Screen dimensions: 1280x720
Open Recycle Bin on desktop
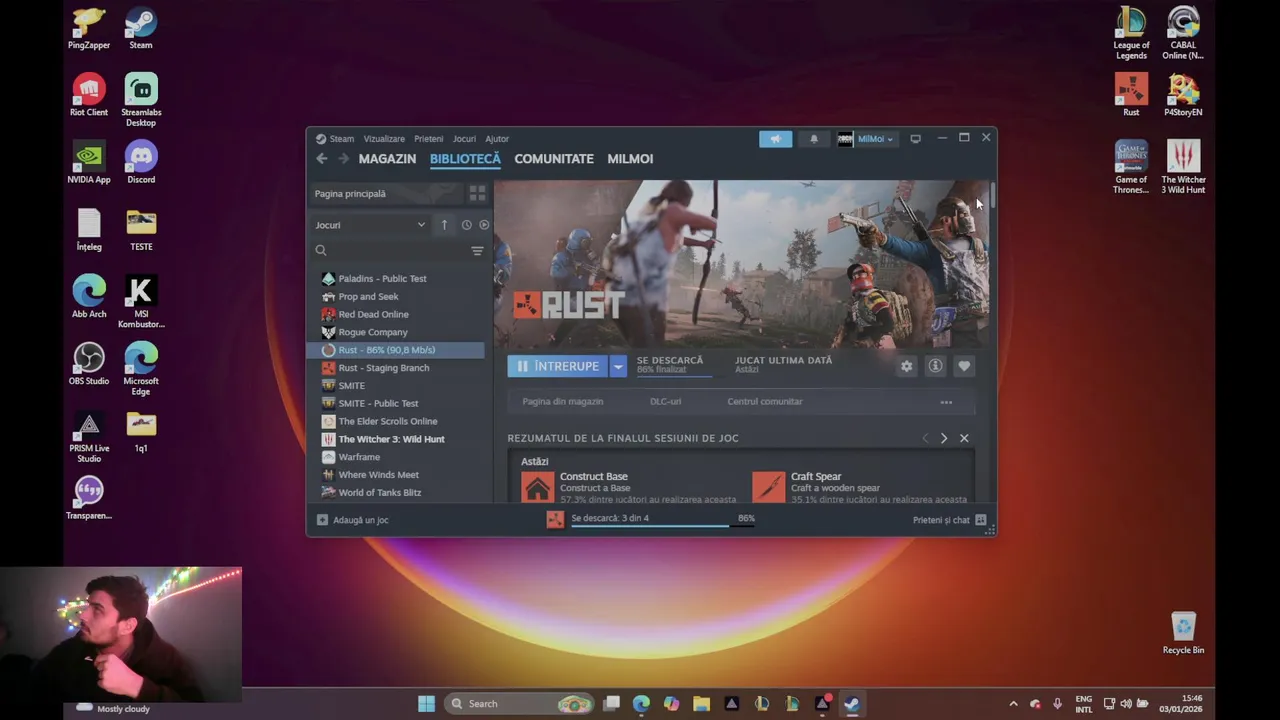click(x=1183, y=632)
